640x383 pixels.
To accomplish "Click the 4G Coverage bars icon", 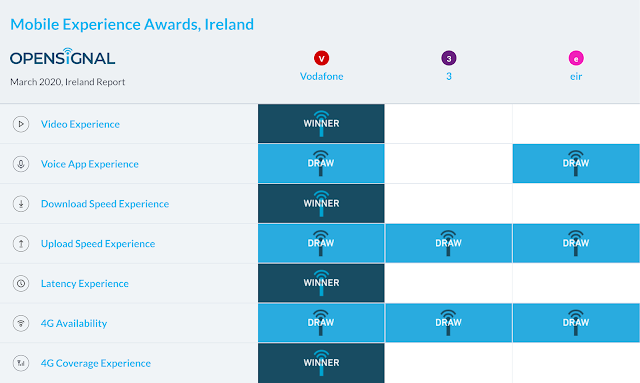I will coord(21,363).
